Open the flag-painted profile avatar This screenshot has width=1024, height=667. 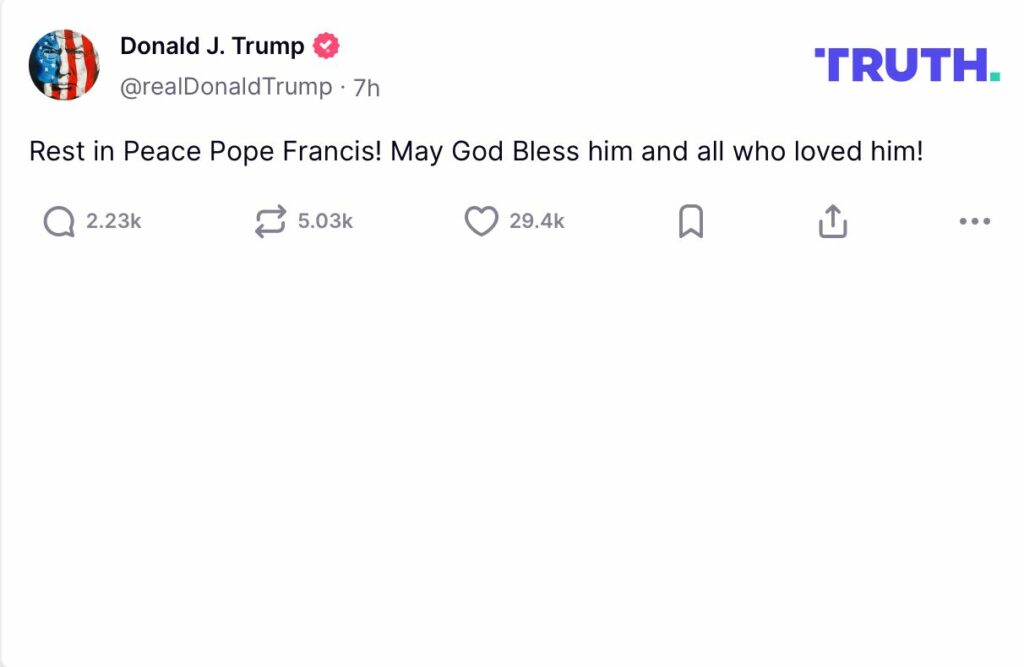coord(64,65)
